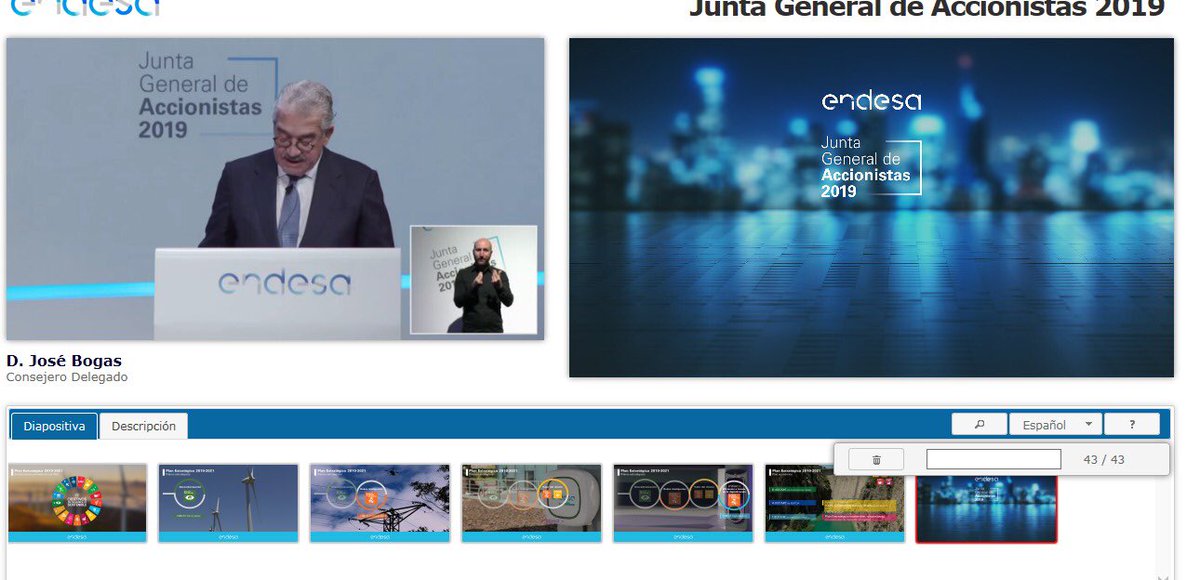The width and height of the screenshot is (1200, 580).
Task: Select the slide thumbnail with colored text highlights
Action: (833, 504)
